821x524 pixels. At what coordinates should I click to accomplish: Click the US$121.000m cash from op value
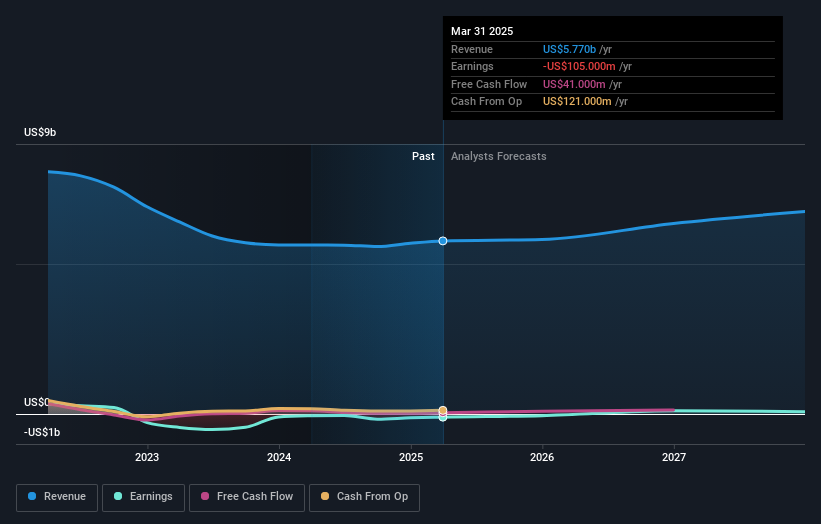[x=577, y=102]
